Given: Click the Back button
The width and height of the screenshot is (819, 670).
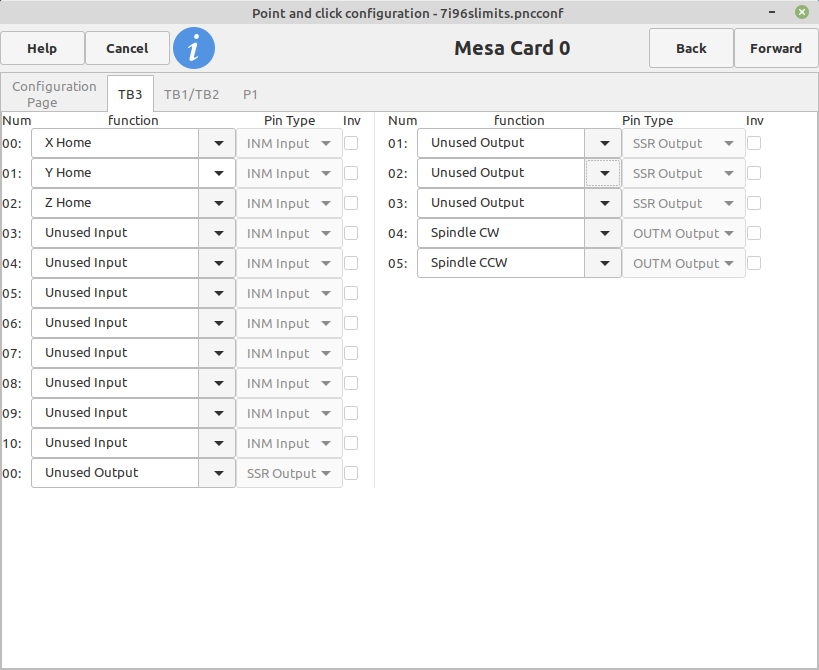Looking at the screenshot, I should [691, 48].
